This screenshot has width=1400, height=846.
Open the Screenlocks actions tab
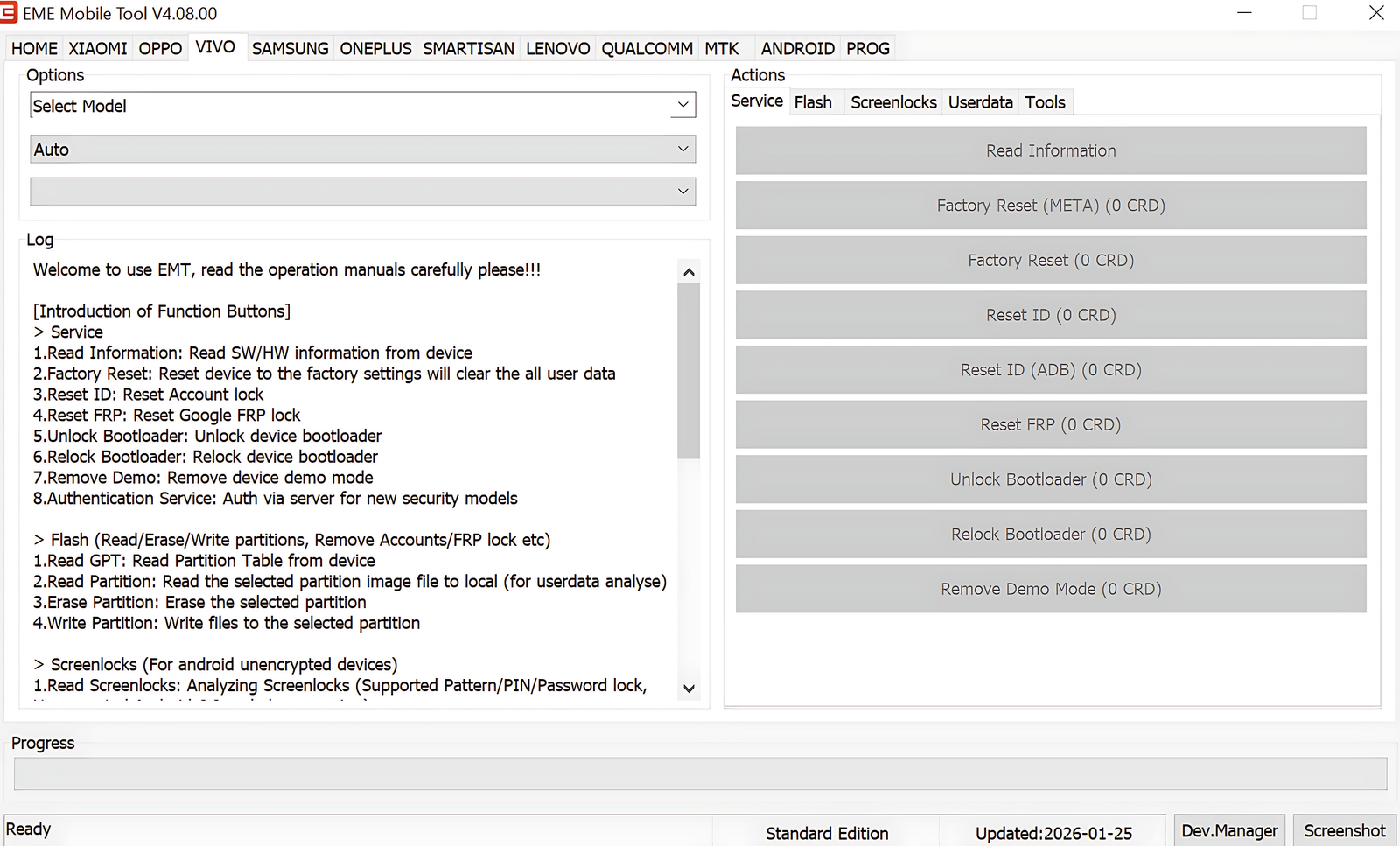892,101
